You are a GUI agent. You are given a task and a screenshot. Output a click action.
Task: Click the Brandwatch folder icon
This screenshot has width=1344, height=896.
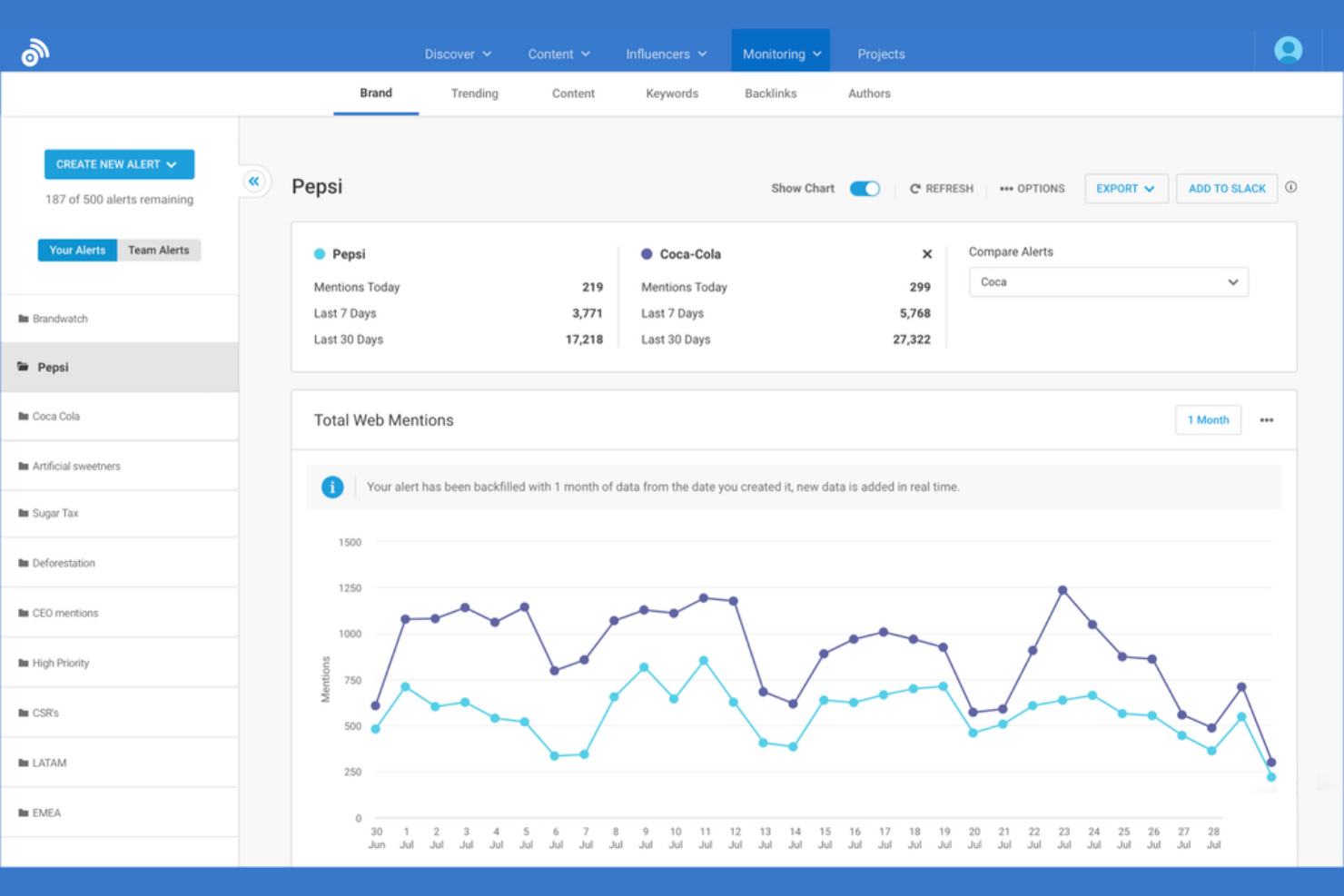(24, 319)
